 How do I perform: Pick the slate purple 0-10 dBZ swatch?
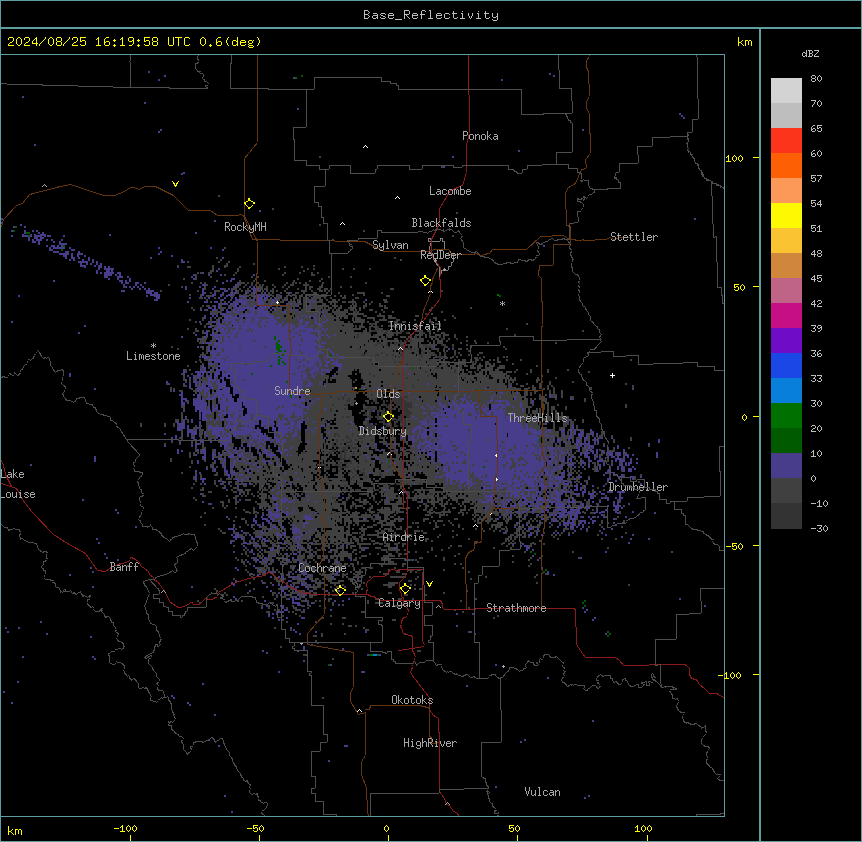coord(786,466)
